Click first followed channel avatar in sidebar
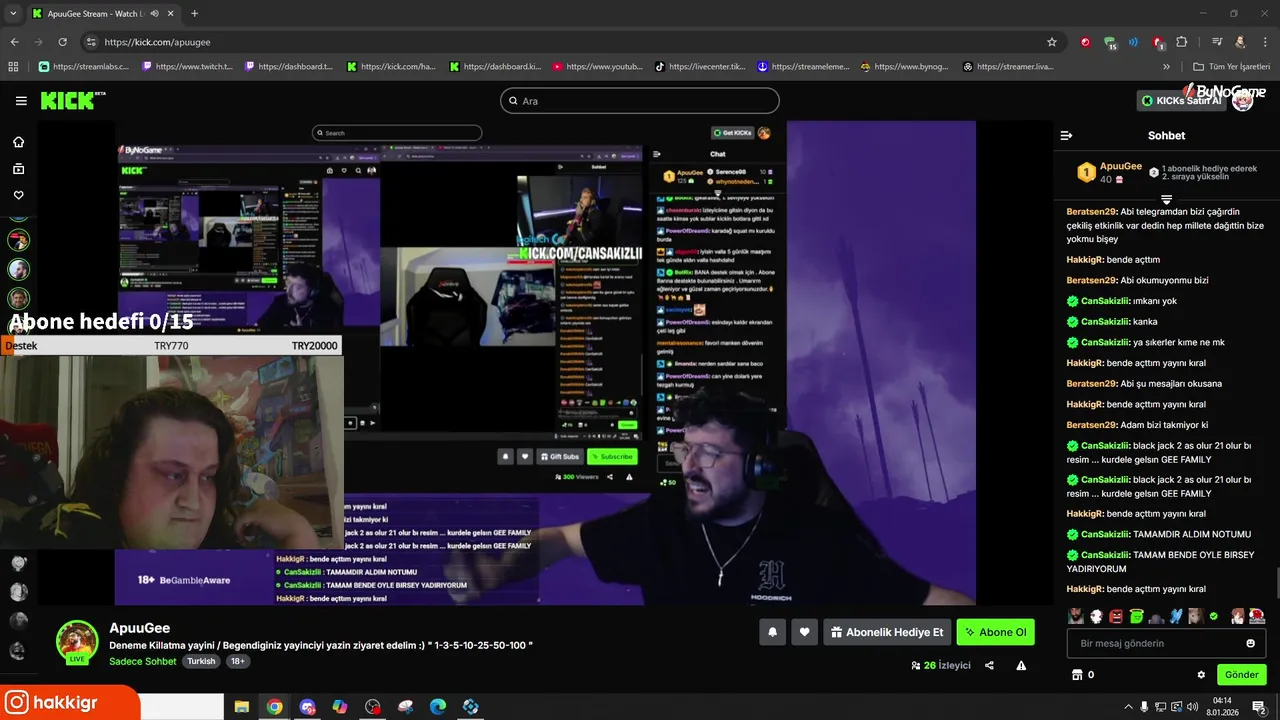This screenshot has width=1280, height=720. (x=19, y=240)
